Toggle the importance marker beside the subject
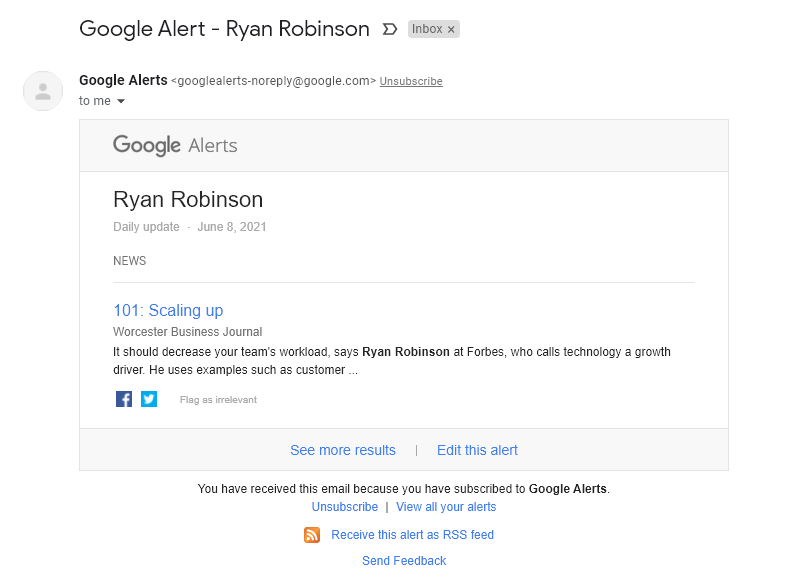Screen dimensions: 806x582 point(389,29)
